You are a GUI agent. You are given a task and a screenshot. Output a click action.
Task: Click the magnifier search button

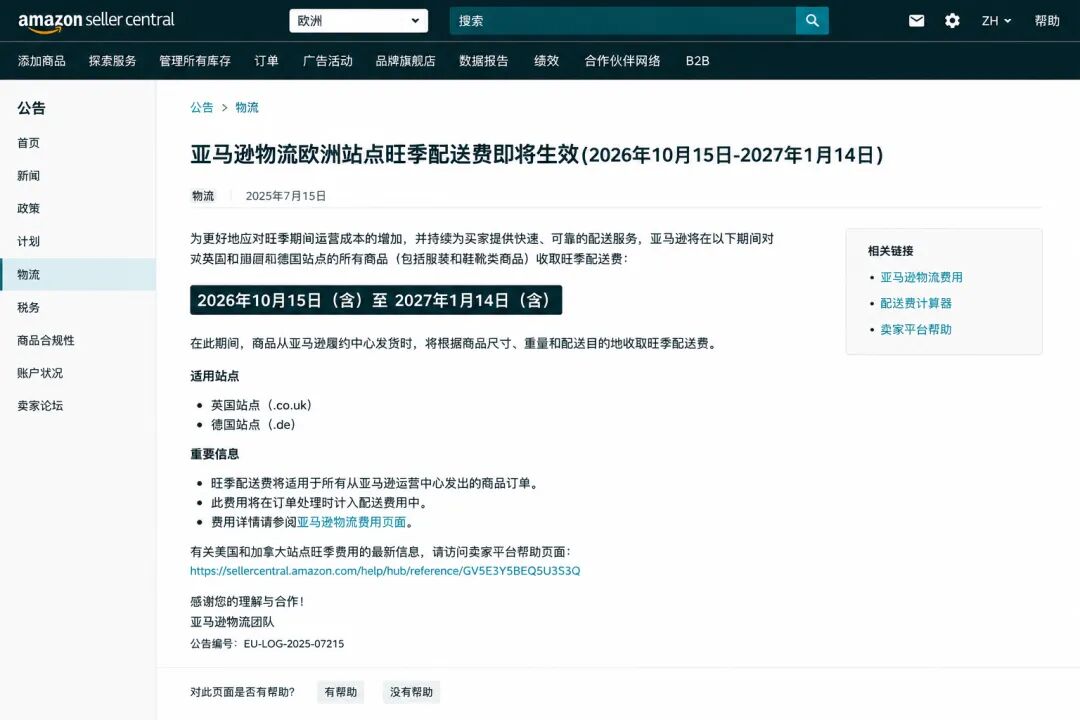tap(812, 21)
